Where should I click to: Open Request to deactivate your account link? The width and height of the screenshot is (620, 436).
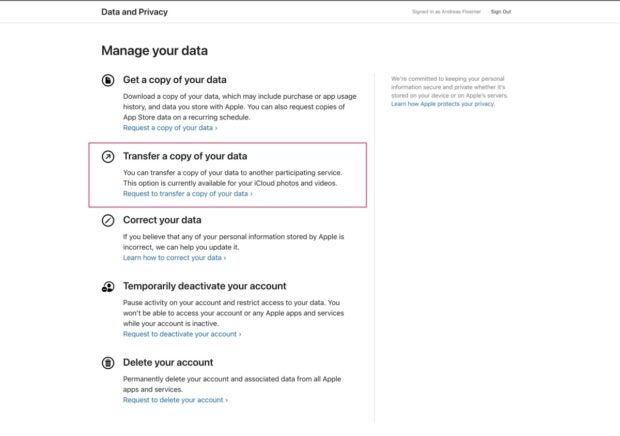pos(181,334)
